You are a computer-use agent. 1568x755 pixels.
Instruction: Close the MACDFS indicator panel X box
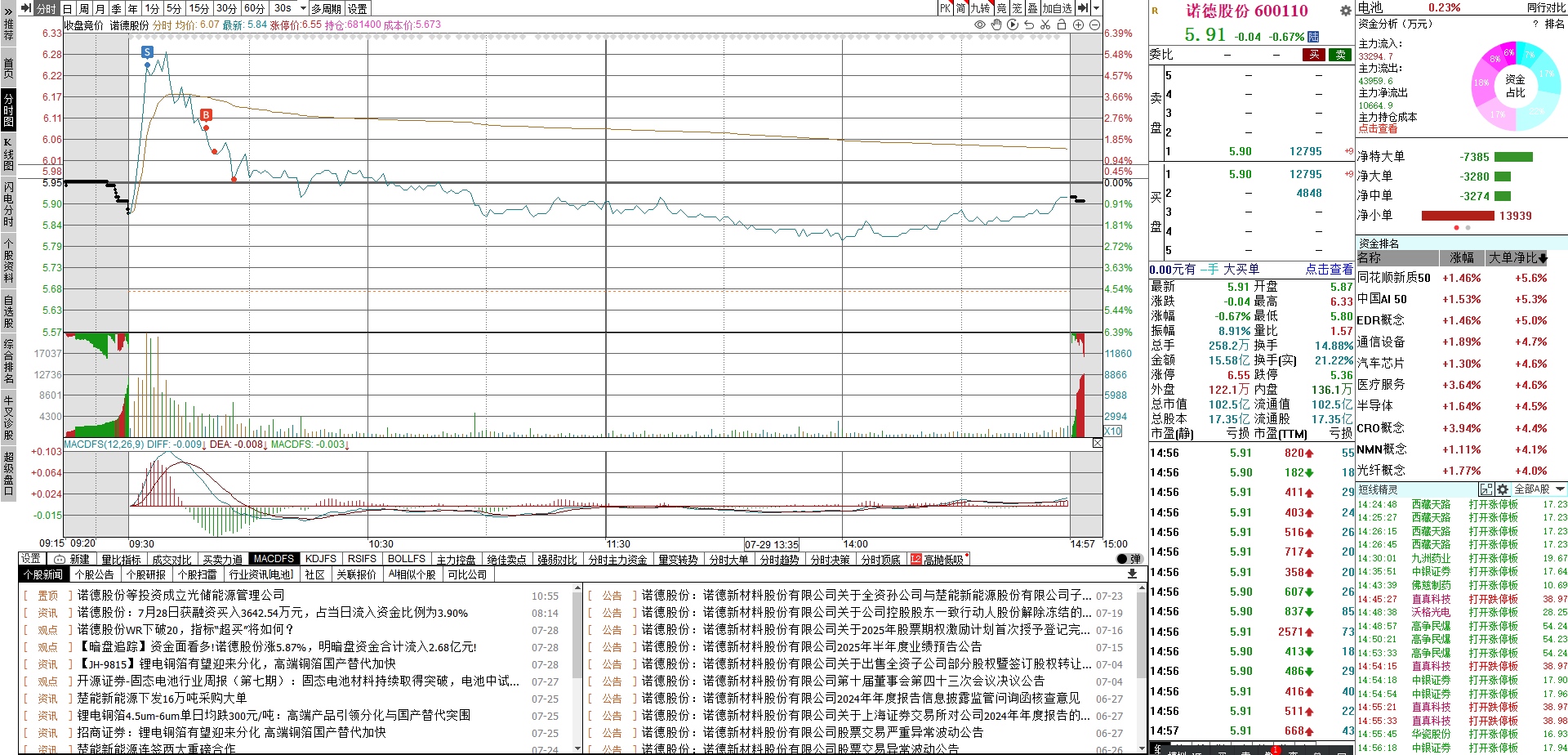coord(1097,443)
